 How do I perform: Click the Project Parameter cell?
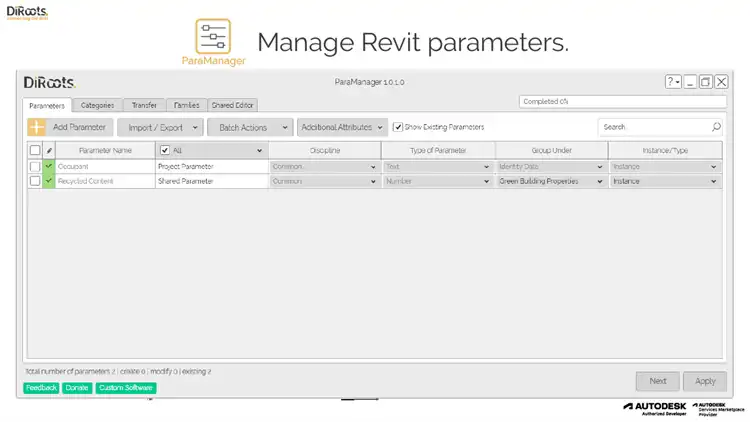click(212, 167)
